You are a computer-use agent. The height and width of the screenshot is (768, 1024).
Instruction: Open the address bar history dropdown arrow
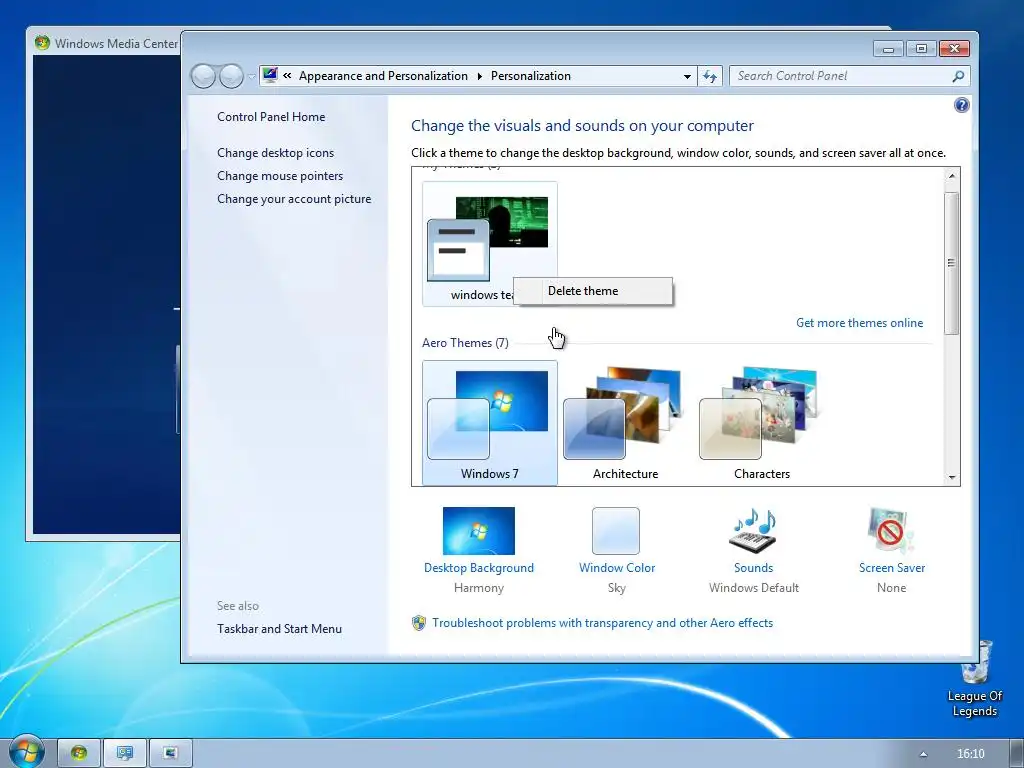(687, 76)
